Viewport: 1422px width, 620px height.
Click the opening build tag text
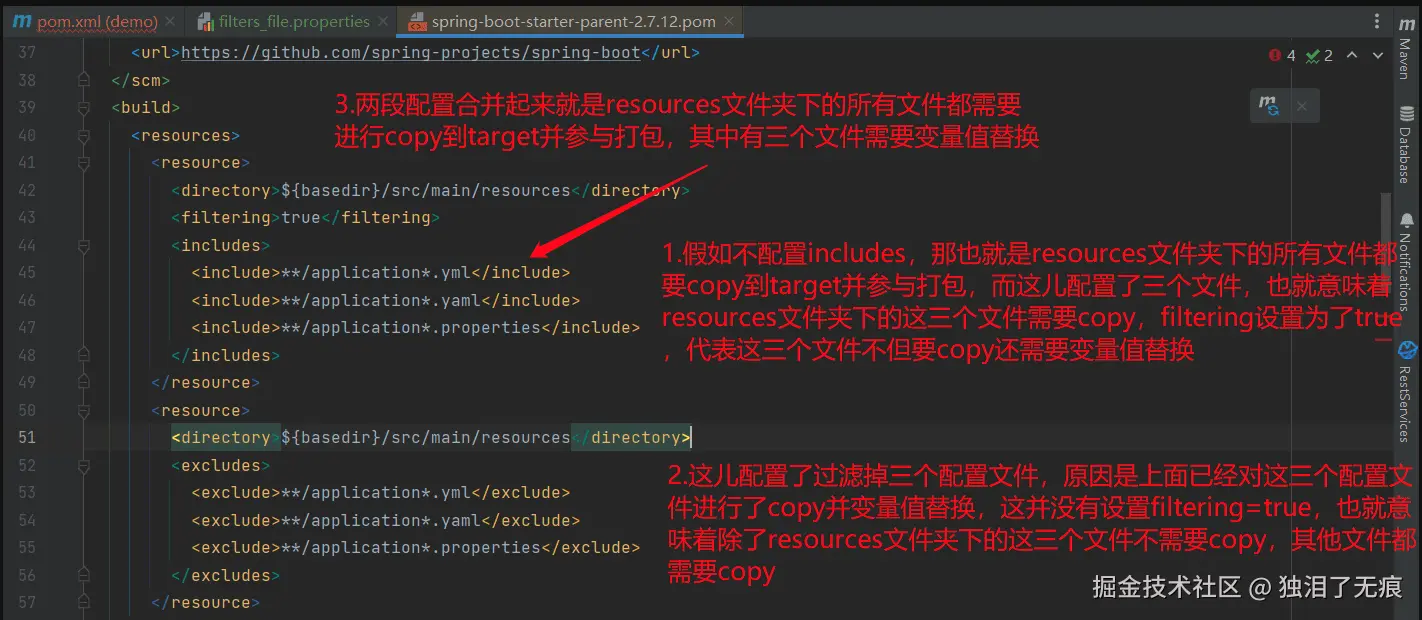tap(146, 107)
